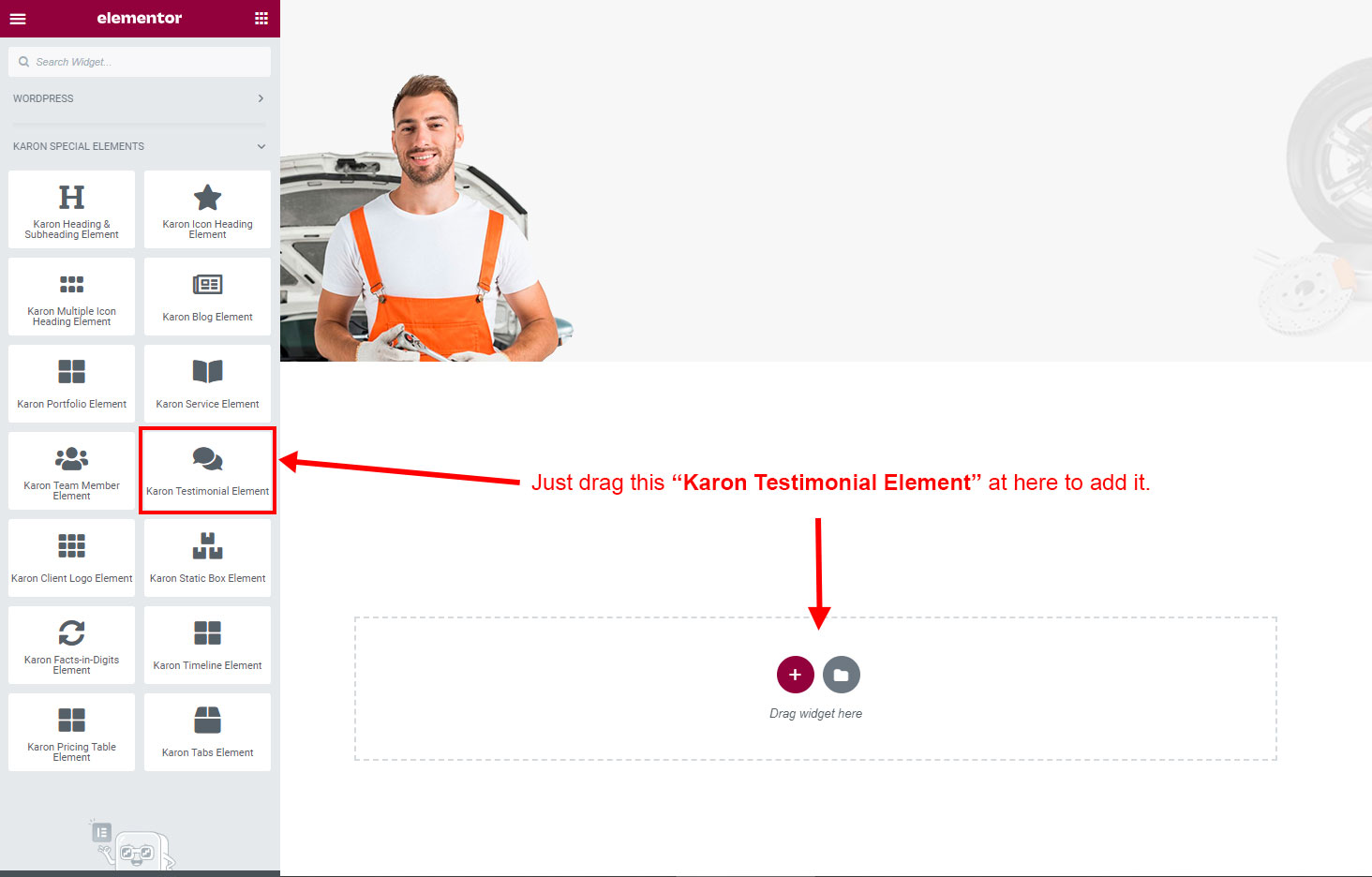Select Karon Timeline Element widget
1372x877 pixels.
(207, 646)
